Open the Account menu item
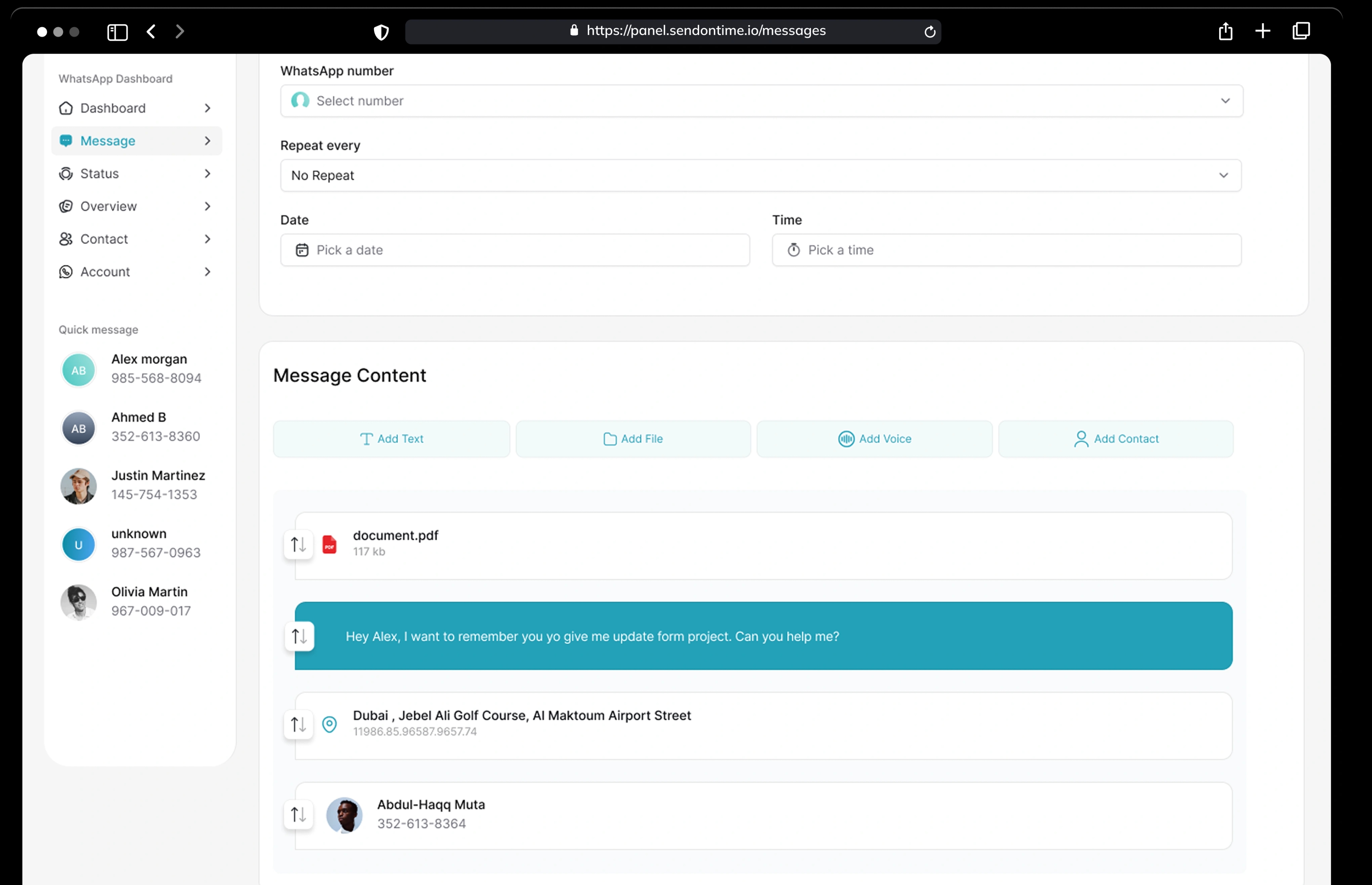The width and height of the screenshot is (1372, 885). (137, 272)
